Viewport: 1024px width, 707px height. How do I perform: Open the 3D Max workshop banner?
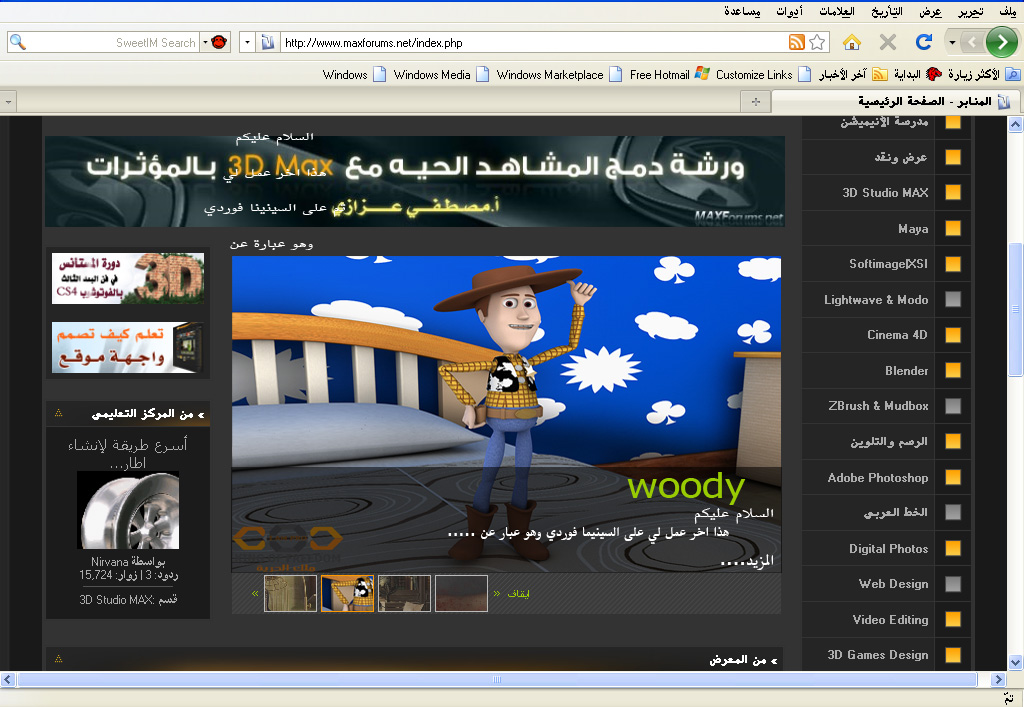point(415,181)
